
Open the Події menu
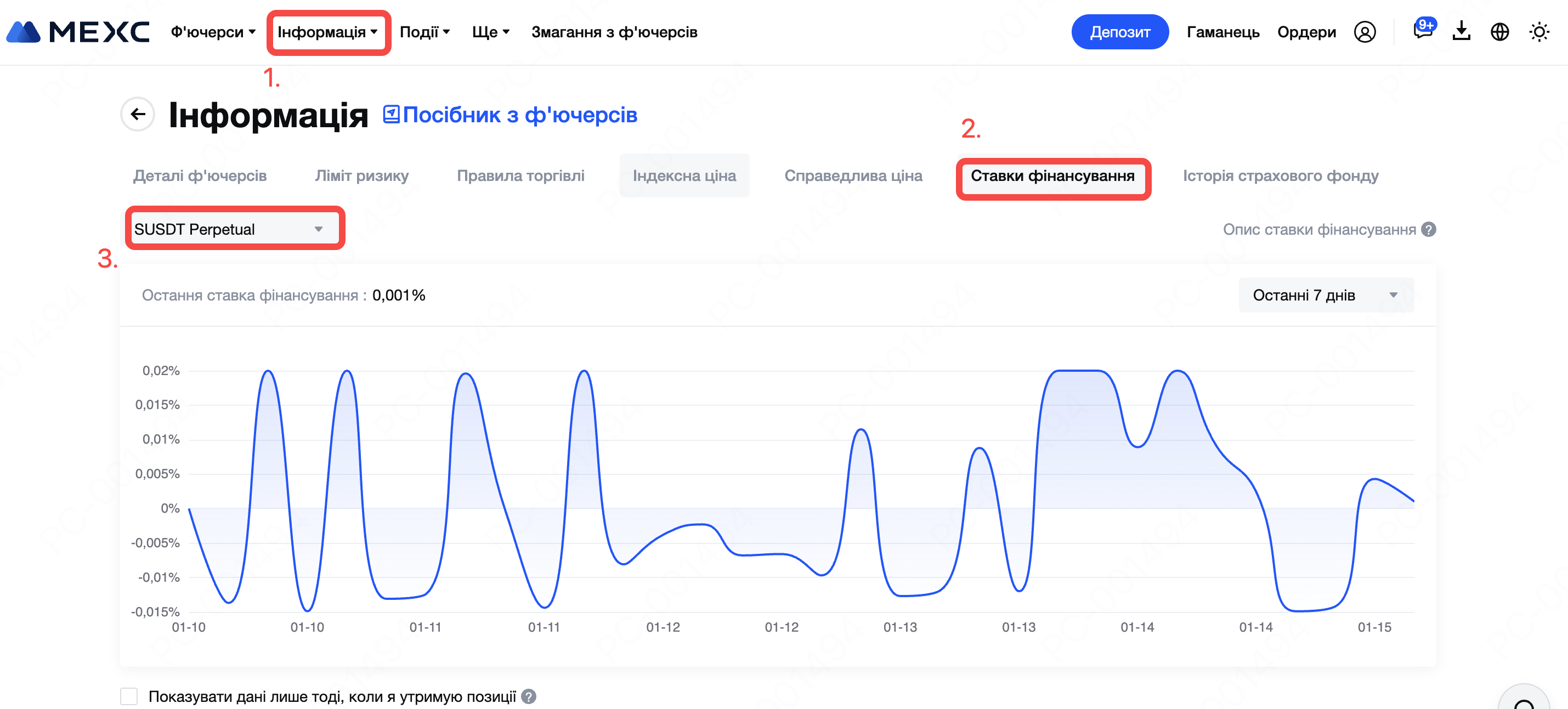click(424, 32)
